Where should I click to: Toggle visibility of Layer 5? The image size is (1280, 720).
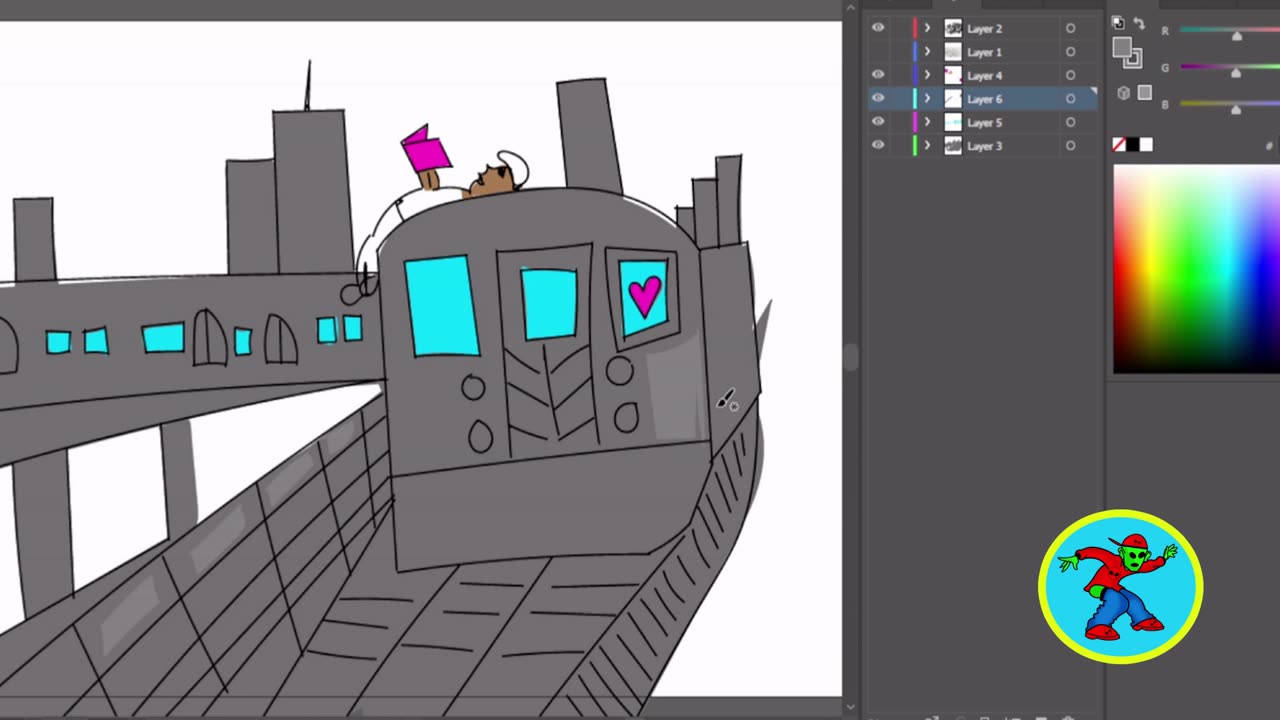[878, 122]
